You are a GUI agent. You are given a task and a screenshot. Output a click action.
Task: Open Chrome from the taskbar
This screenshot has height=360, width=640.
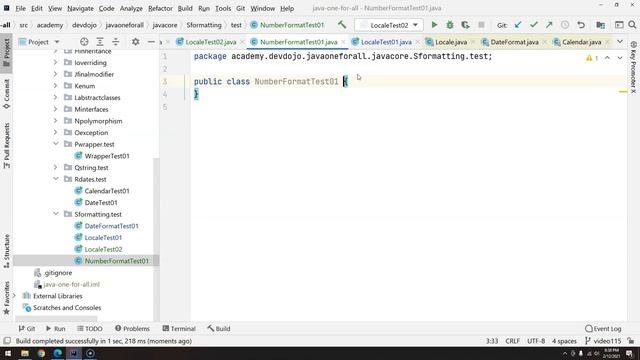tap(41, 353)
